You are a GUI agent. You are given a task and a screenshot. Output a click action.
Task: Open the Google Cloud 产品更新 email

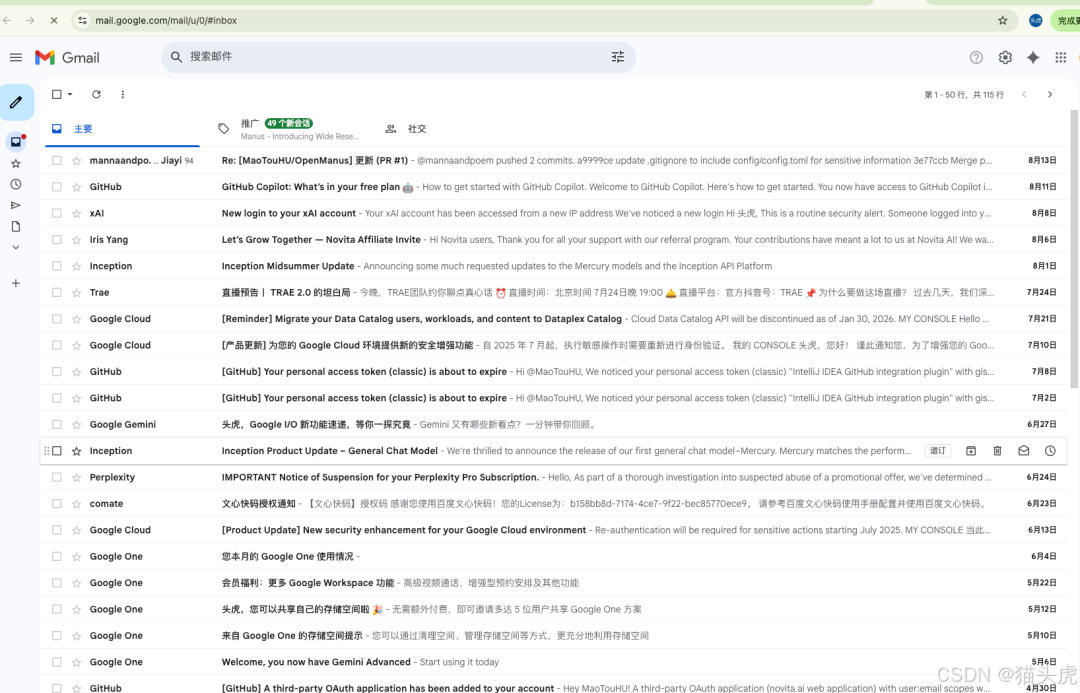point(553,345)
